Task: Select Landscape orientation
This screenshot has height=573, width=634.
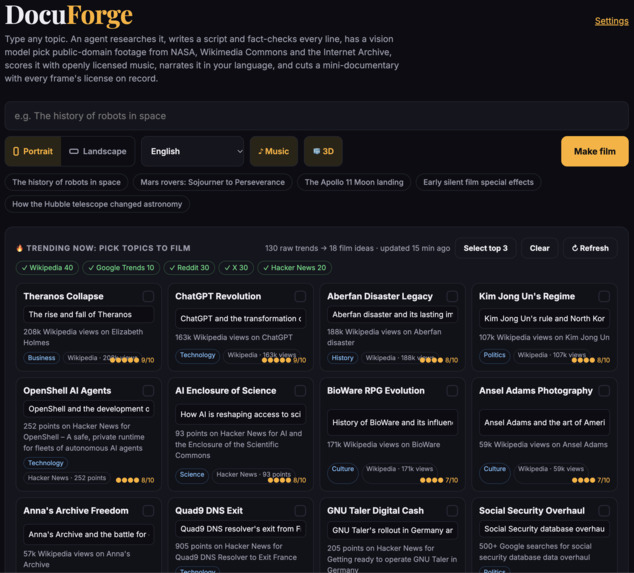Action: [x=98, y=151]
